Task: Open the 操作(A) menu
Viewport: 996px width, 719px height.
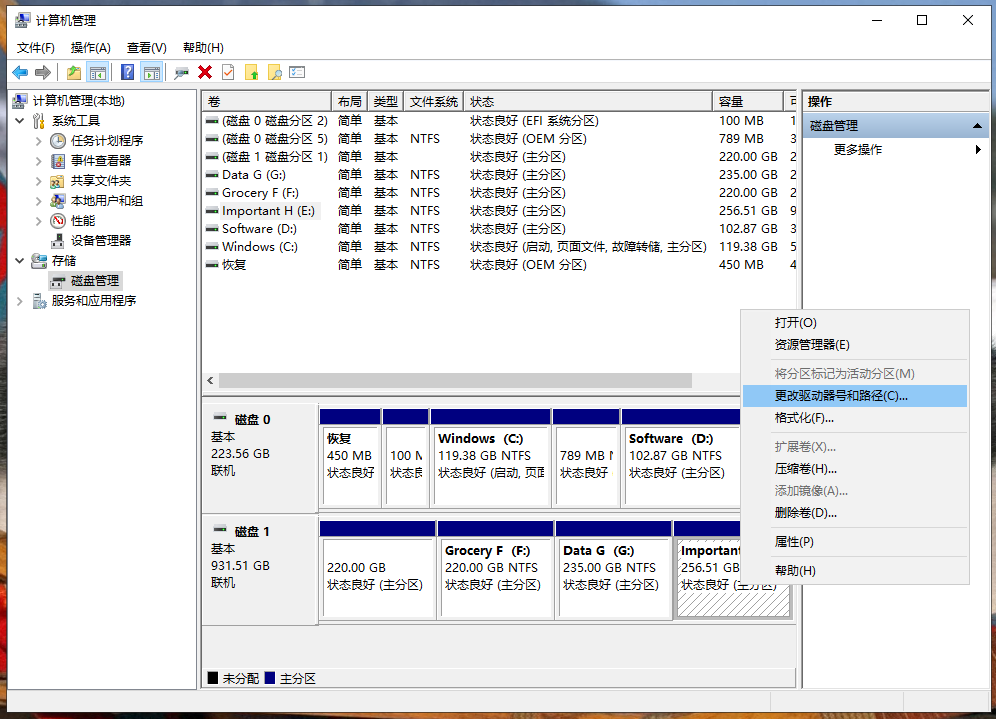Action: pos(90,48)
